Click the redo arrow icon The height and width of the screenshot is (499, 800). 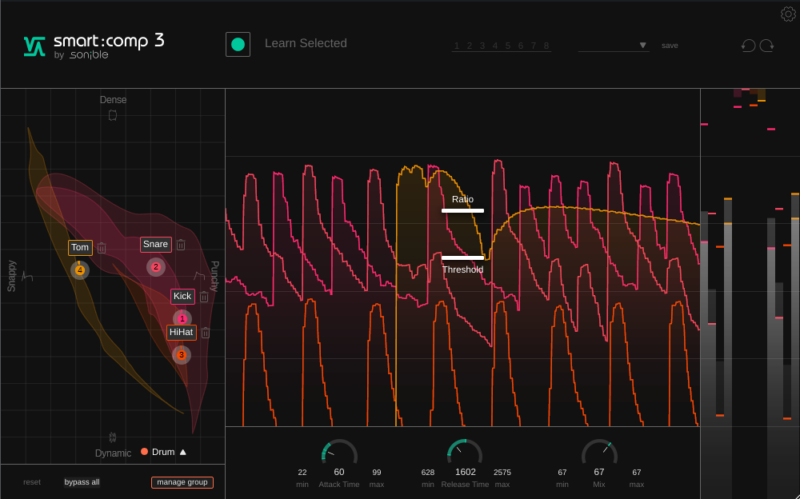point(767,45)
